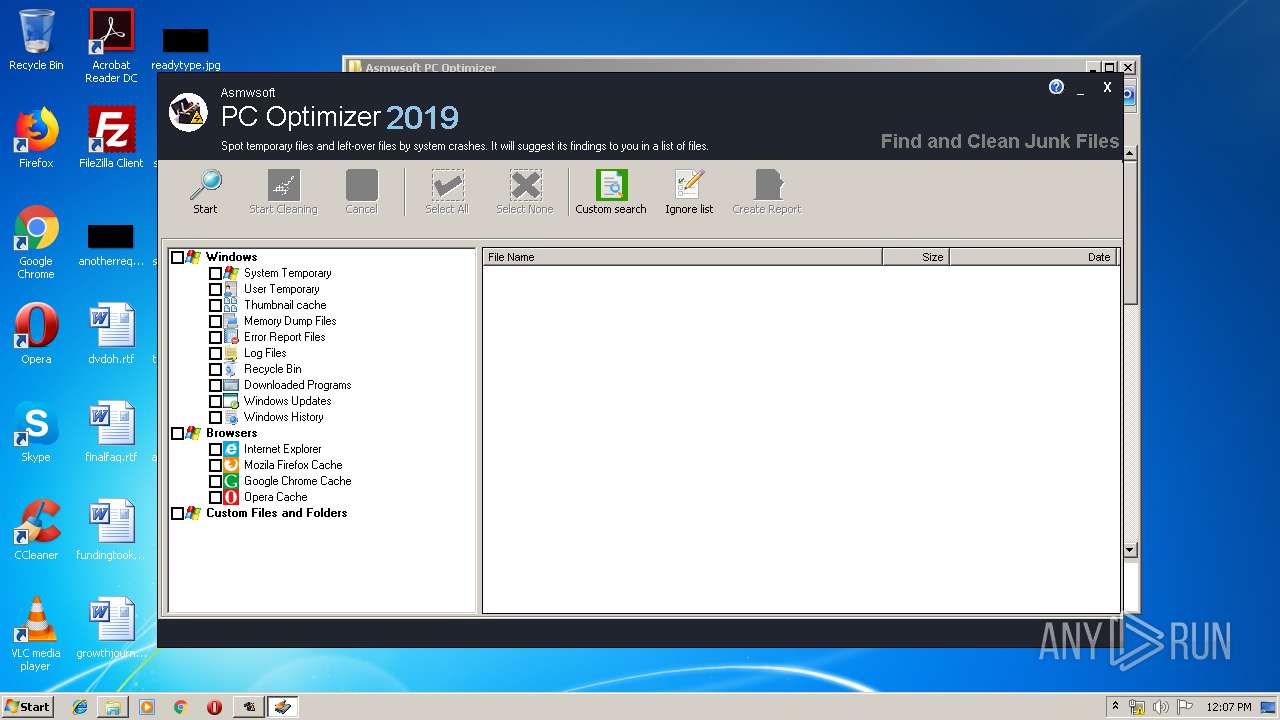1280x720 pixels.
Task: Select finalfaq.rtf desktop file
Action: click(111, 432)
